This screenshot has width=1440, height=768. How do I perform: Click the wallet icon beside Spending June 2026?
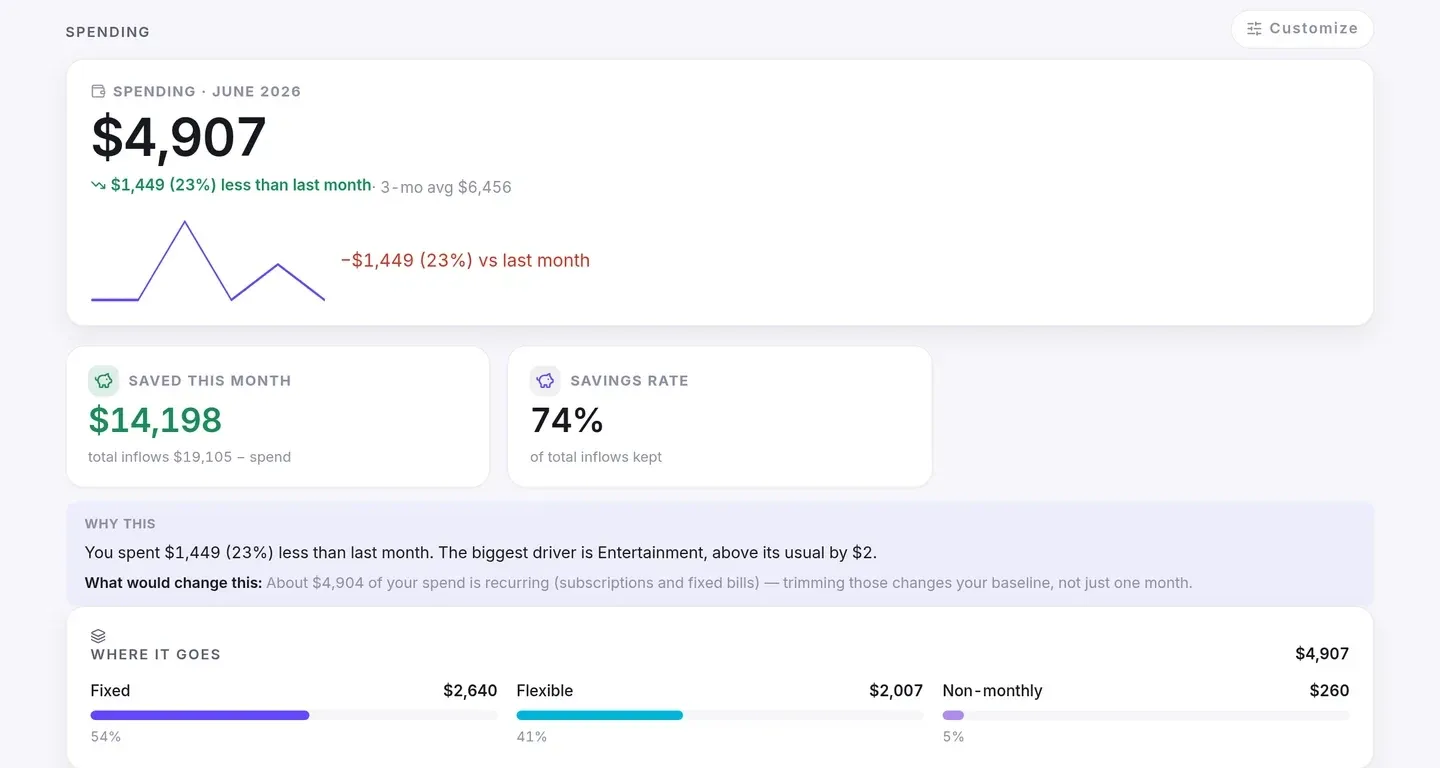point(98,91)
